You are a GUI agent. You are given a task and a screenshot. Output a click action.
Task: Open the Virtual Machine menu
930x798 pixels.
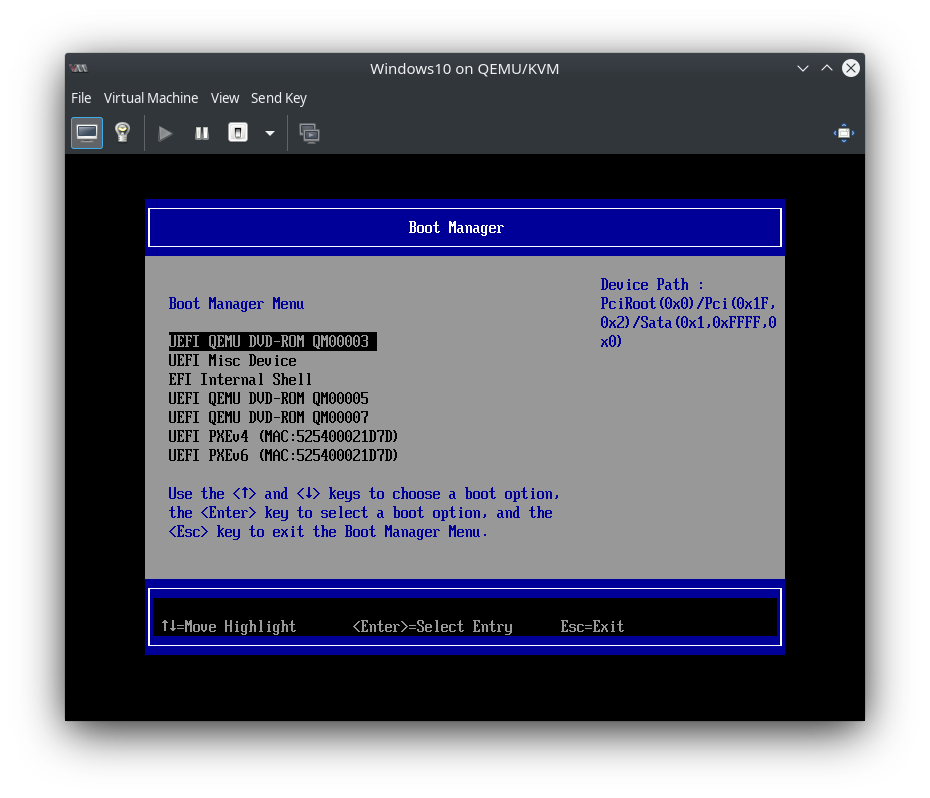(151, 98)
